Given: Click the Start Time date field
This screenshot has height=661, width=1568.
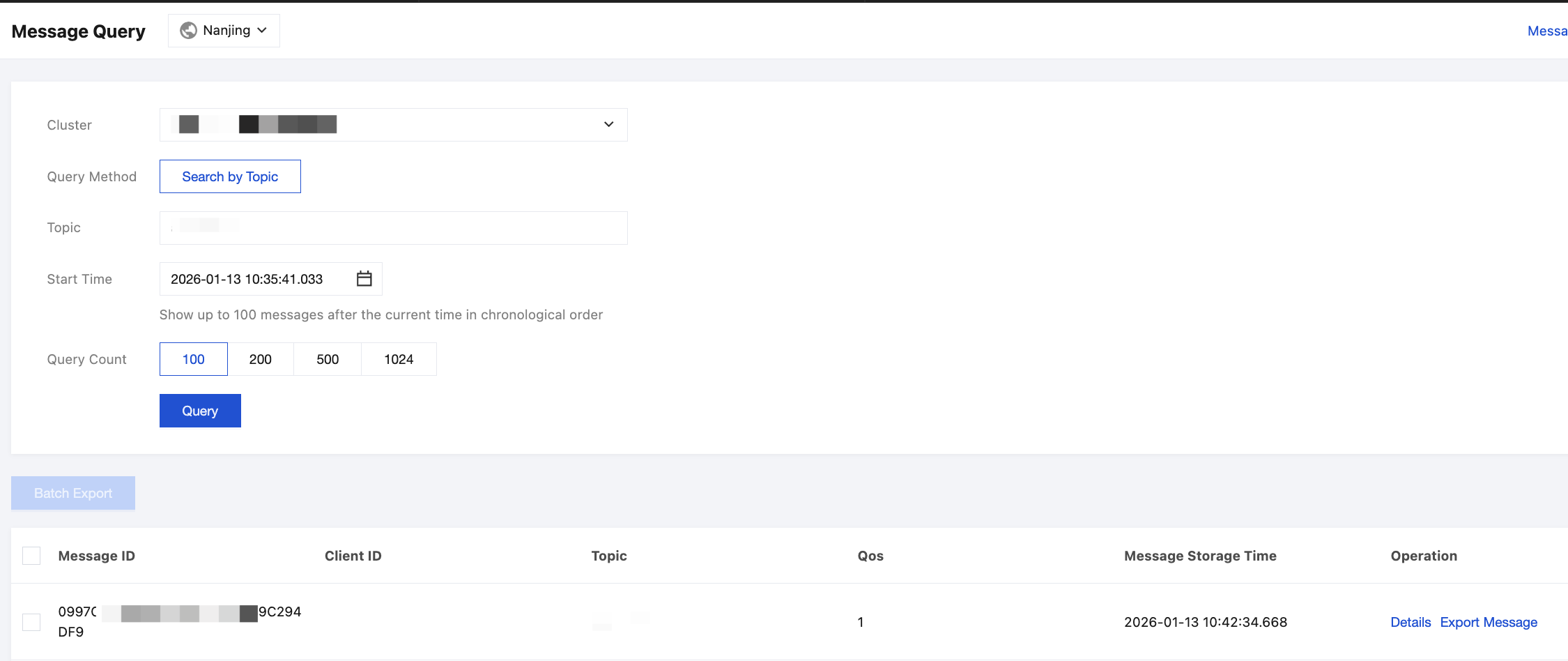Looking at the screenshot, I should click(258, 279).
